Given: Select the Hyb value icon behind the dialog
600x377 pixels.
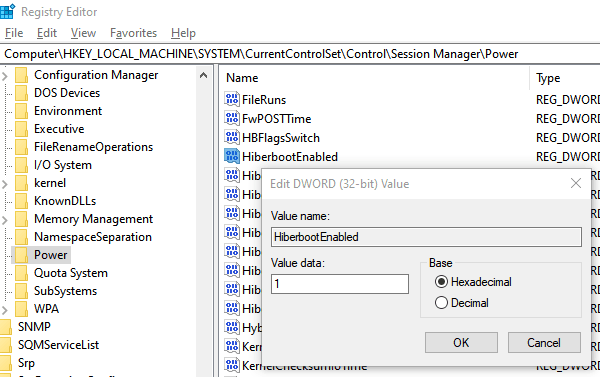Looking at the screenshot, I should point(232,327).
